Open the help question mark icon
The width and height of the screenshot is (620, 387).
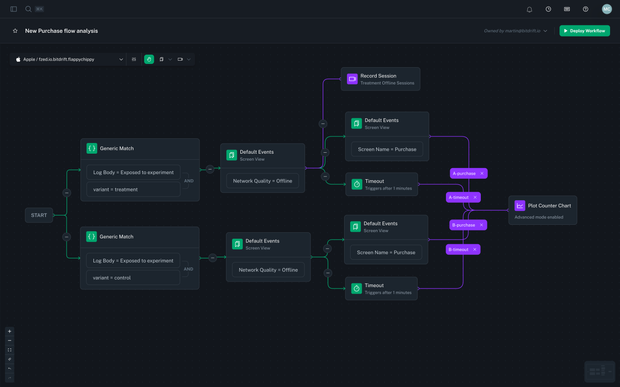click(x=585, y=9)
